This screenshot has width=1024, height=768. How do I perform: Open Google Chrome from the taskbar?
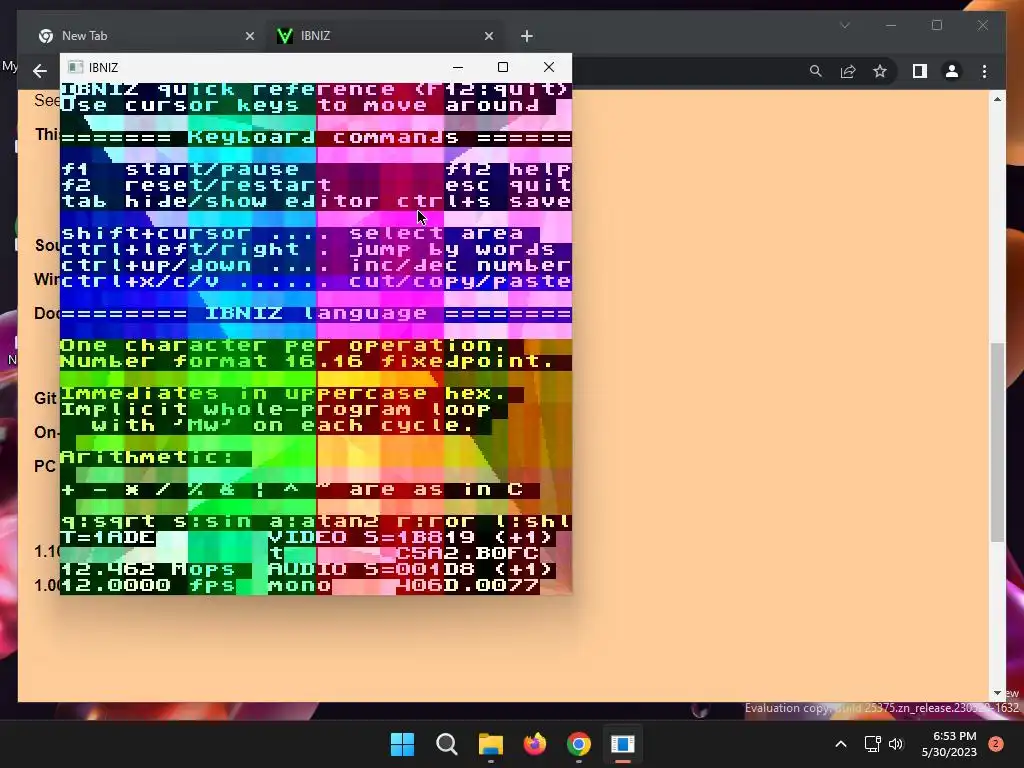tap(579, 744)
